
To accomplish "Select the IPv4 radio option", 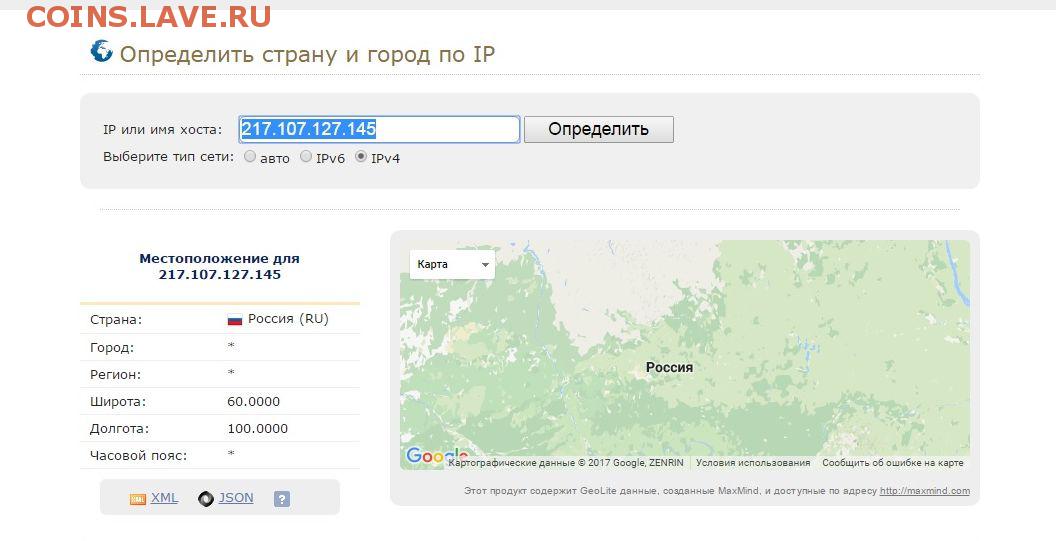I will (361, 157).
